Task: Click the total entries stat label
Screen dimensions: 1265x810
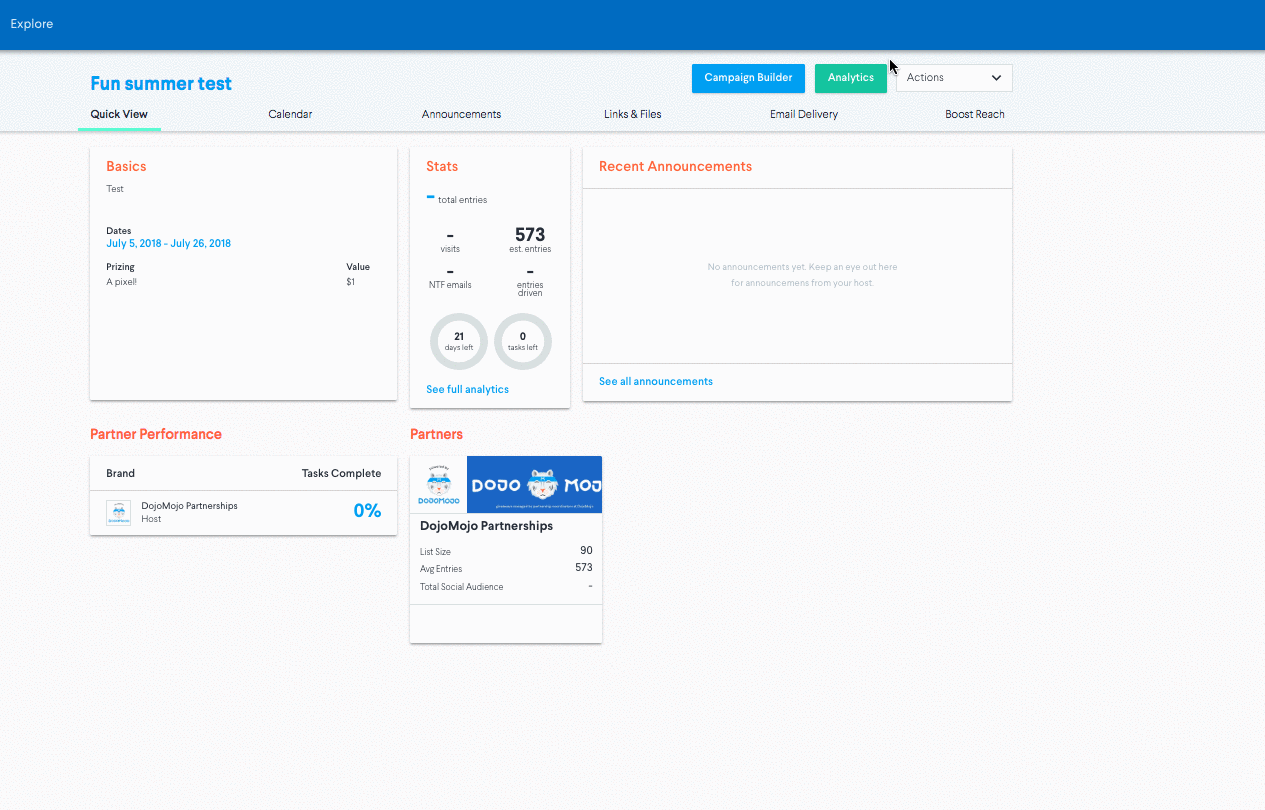Action: coord(462,200)
